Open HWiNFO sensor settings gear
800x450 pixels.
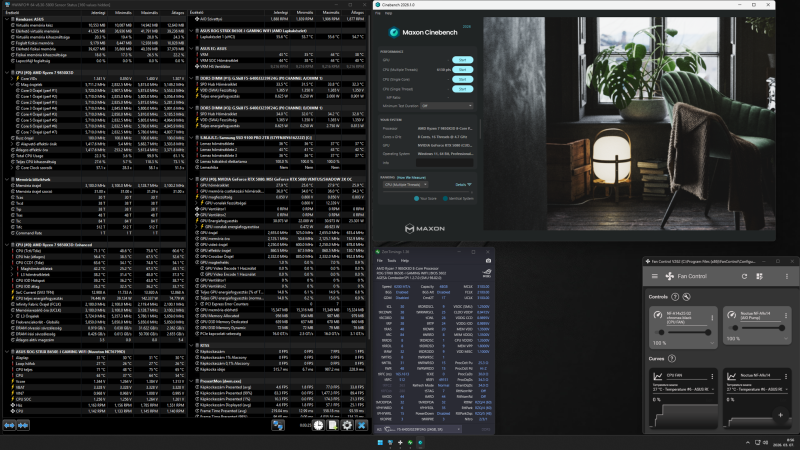tap(347, 425)
